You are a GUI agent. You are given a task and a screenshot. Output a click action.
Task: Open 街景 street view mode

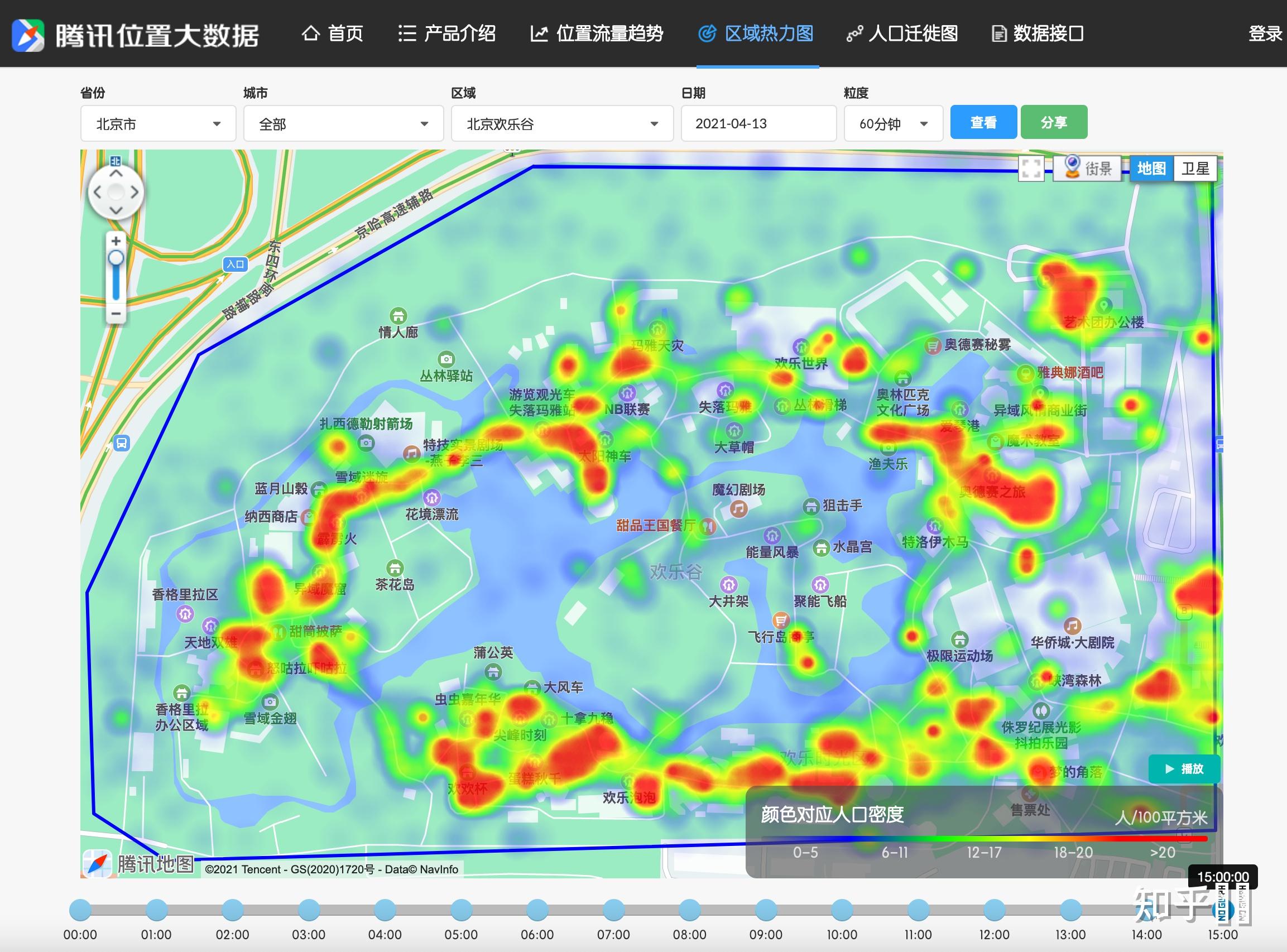pos(1088,169)
